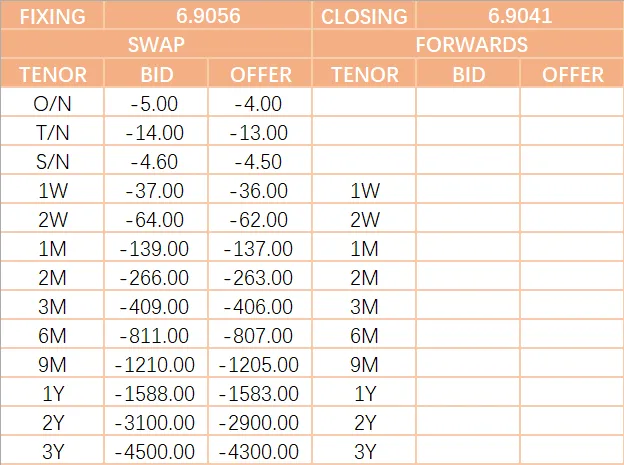
Task: Select the 1W swap bid -37.00
Action: click(156, 190)
